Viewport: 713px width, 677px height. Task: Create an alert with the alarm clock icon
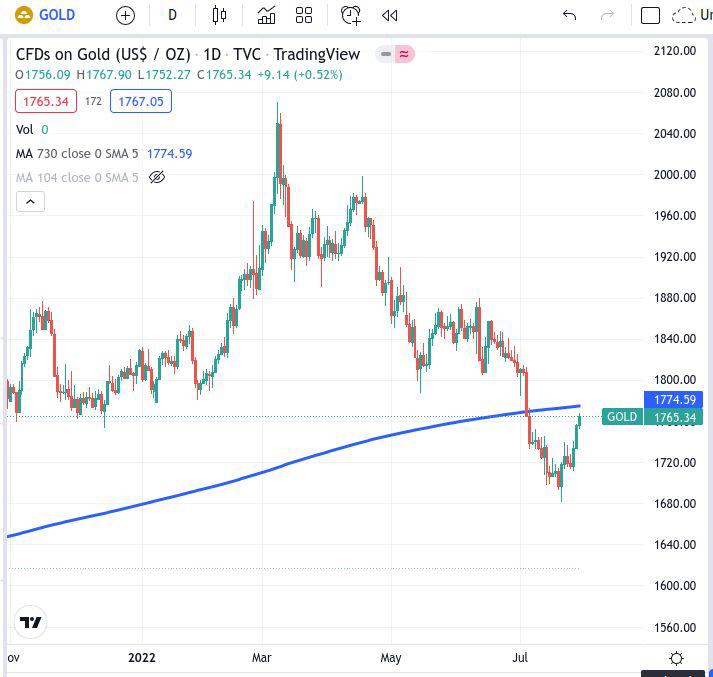[x=350, y=15]
